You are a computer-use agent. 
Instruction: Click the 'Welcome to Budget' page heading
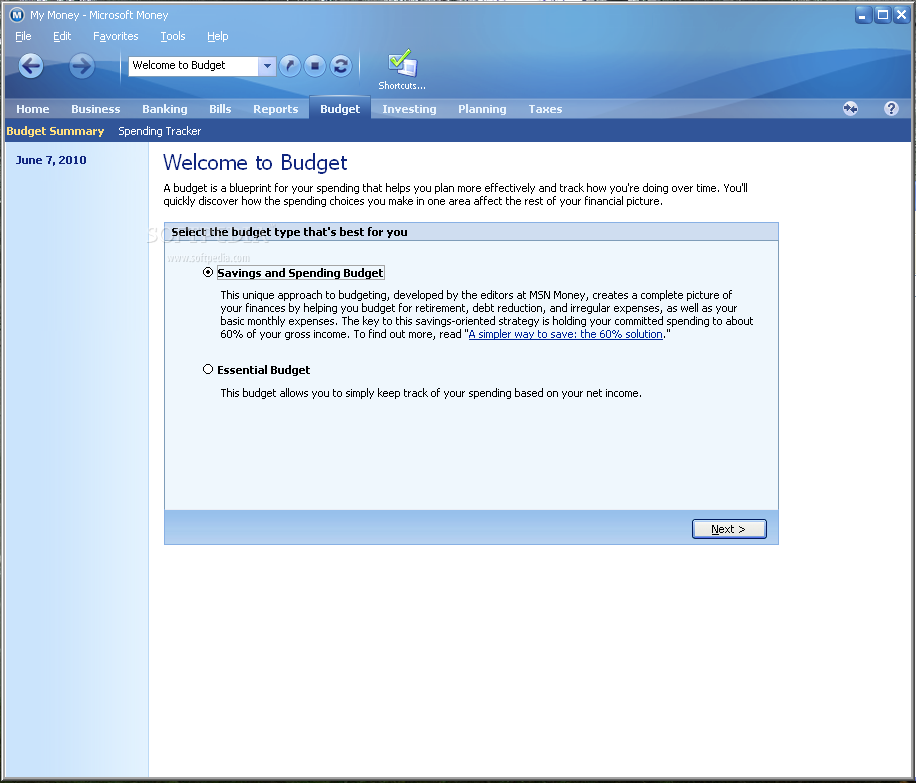pyautogui.click(x=255, y=162)
